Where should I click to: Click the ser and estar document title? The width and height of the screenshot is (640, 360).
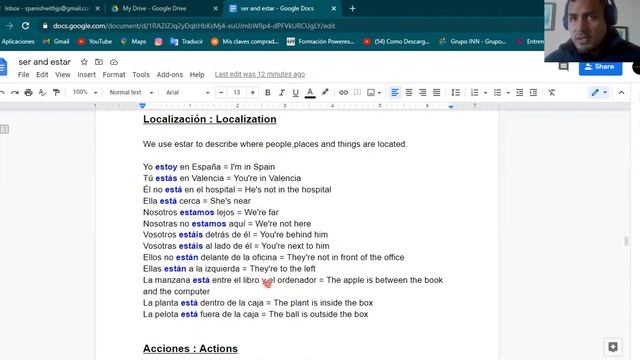tap(44, 62)
